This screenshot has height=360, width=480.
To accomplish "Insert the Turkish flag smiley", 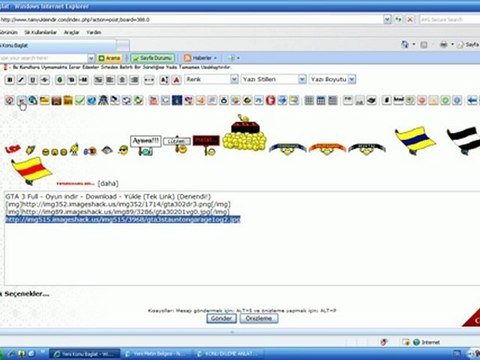I will coord(13,149).
